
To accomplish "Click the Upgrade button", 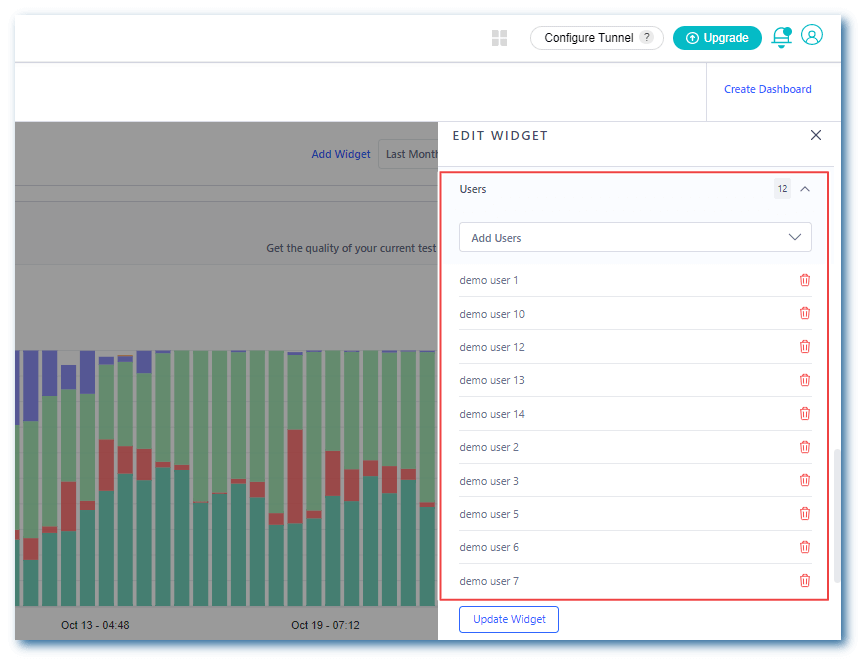I will pos(717,38).
